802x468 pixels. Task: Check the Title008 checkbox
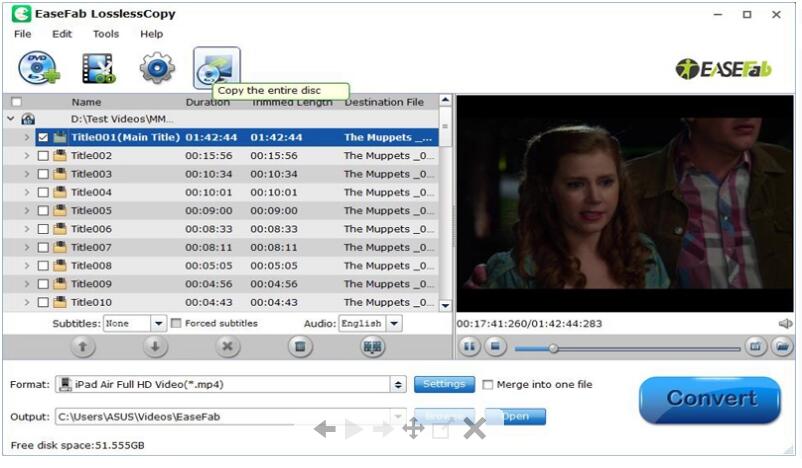[43, 265]
